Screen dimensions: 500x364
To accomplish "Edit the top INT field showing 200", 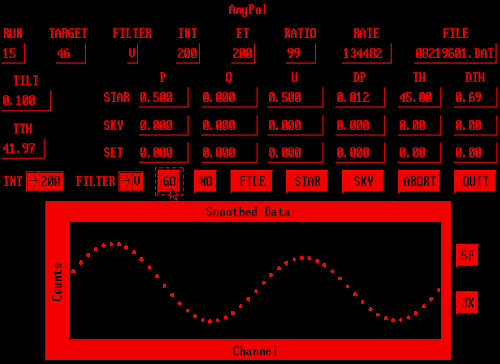I will tap(188, 53).
